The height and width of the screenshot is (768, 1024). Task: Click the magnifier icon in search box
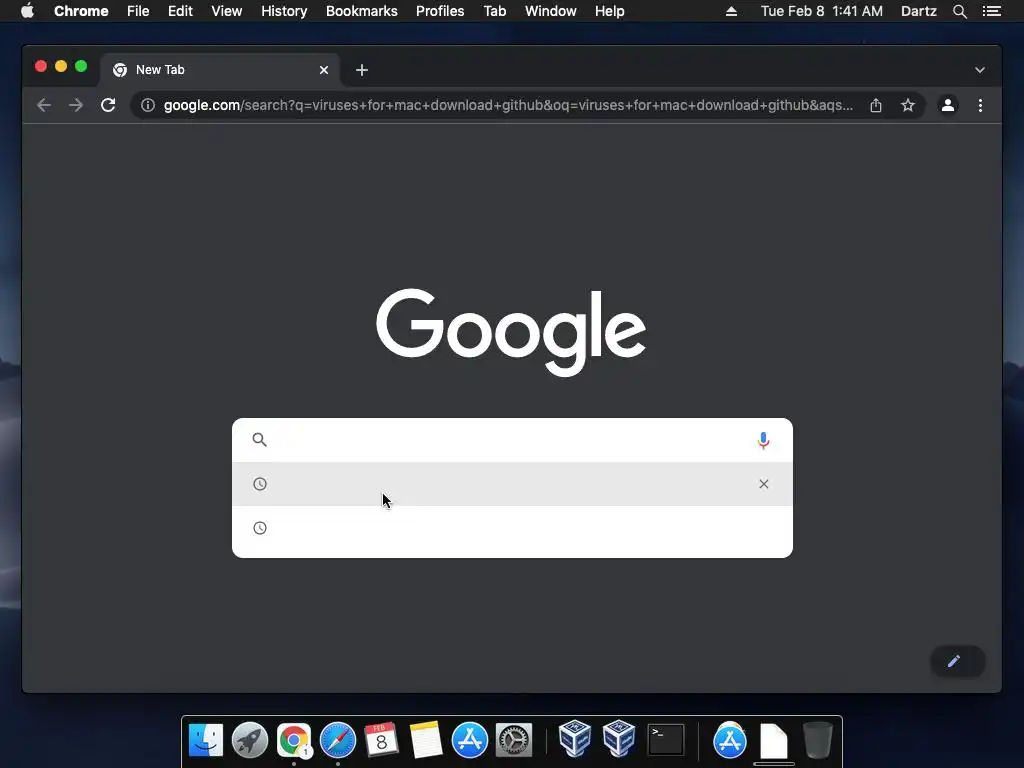coord(259,440)
